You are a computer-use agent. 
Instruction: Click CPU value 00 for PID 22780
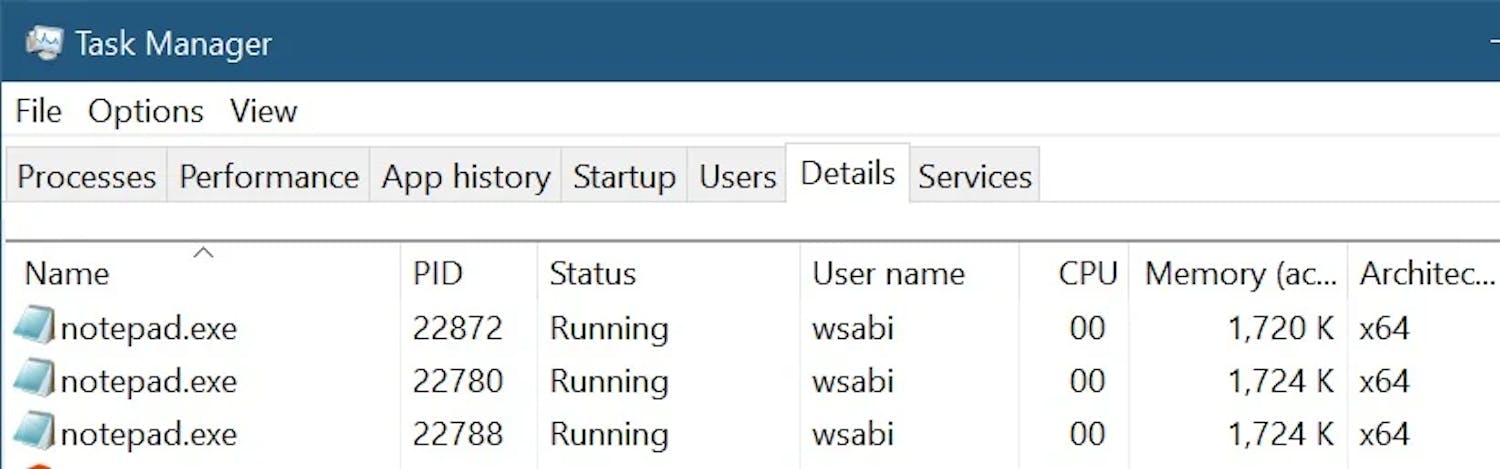click(1087, 381)
